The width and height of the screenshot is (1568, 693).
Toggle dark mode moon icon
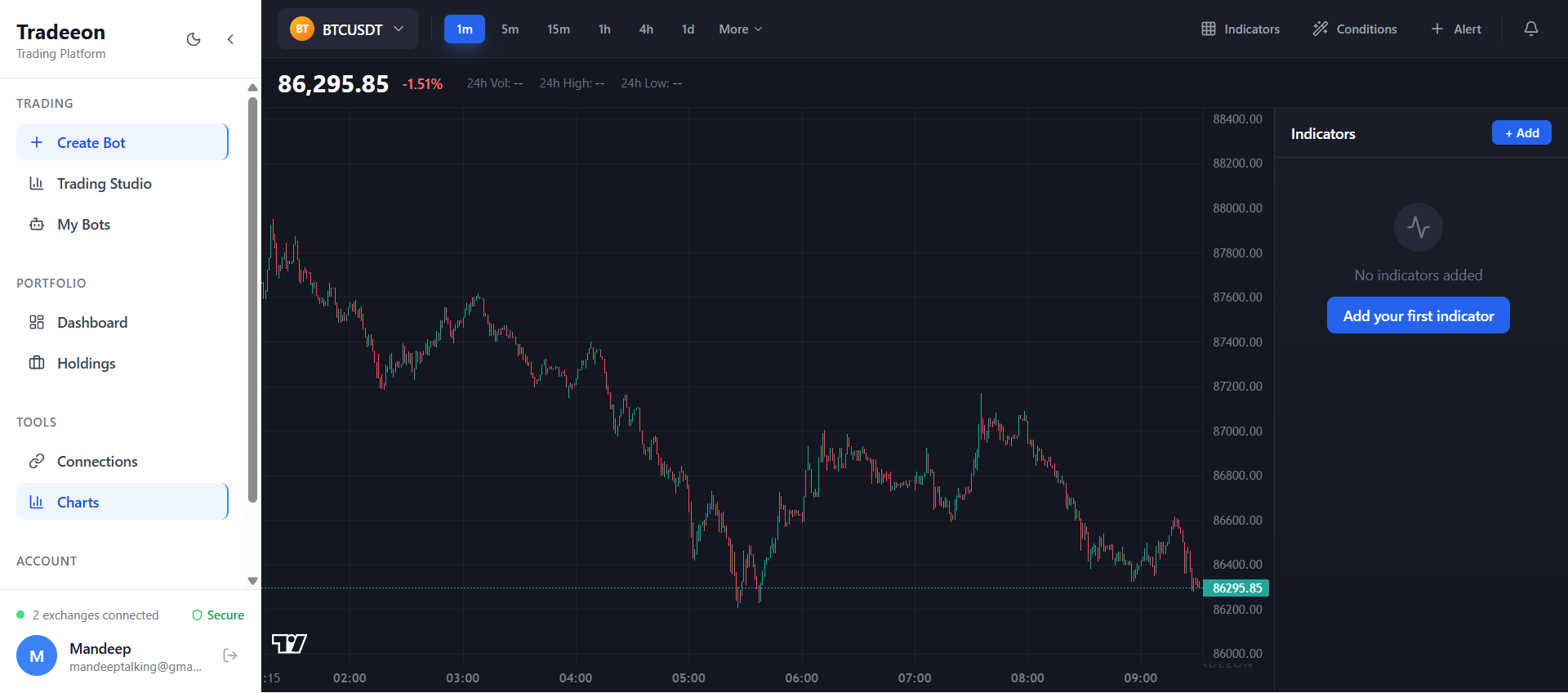click(x=194, y=39)
